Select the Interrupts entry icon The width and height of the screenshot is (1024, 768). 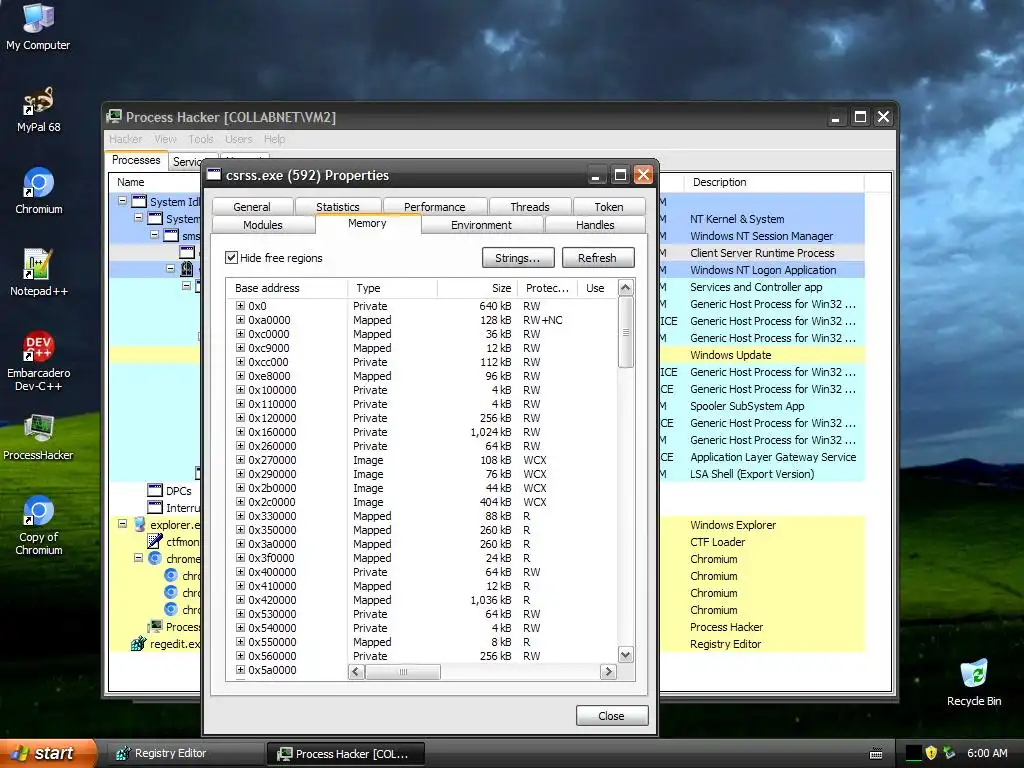(x=155, y=507)
